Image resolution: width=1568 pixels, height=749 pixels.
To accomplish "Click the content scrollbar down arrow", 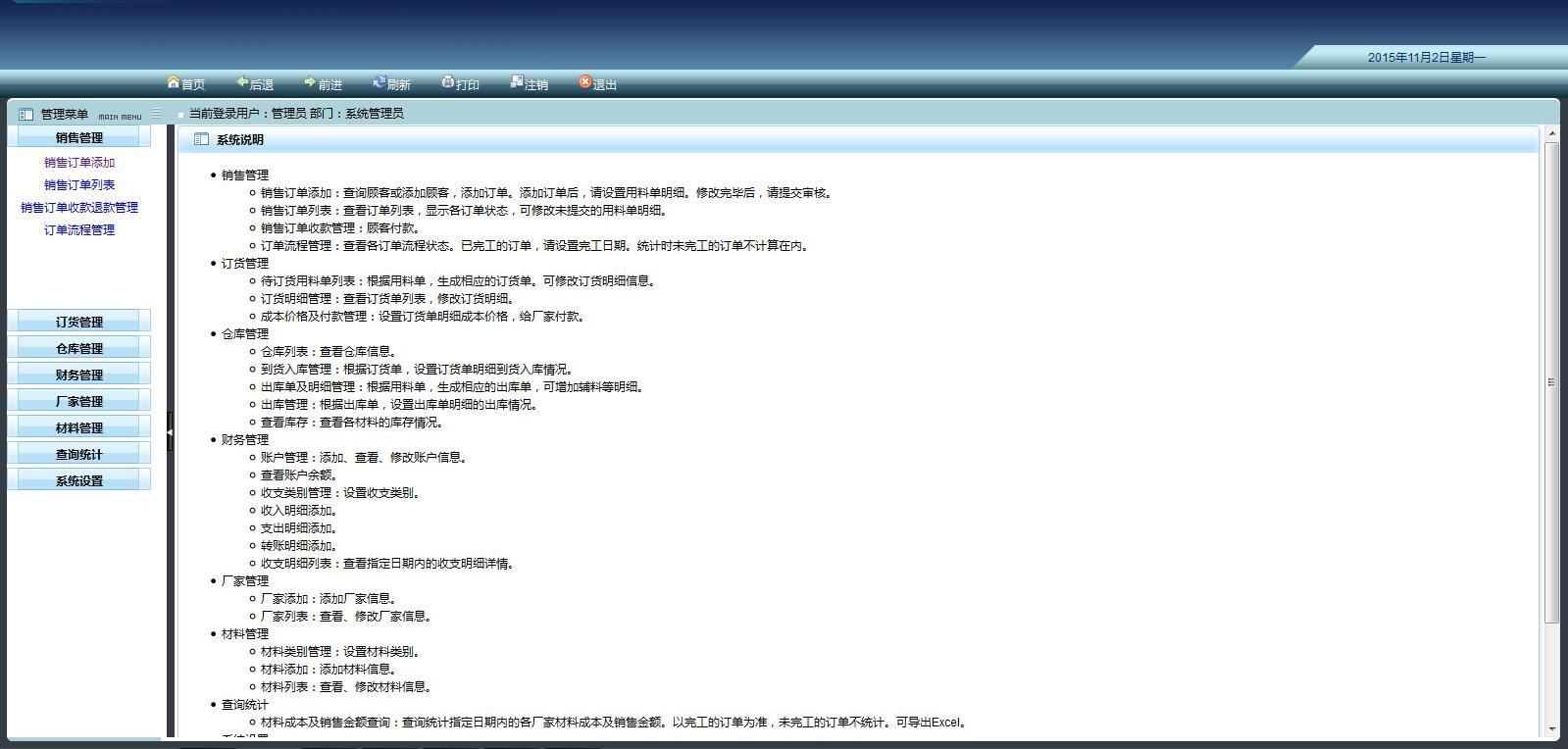I will point(1551,729).
